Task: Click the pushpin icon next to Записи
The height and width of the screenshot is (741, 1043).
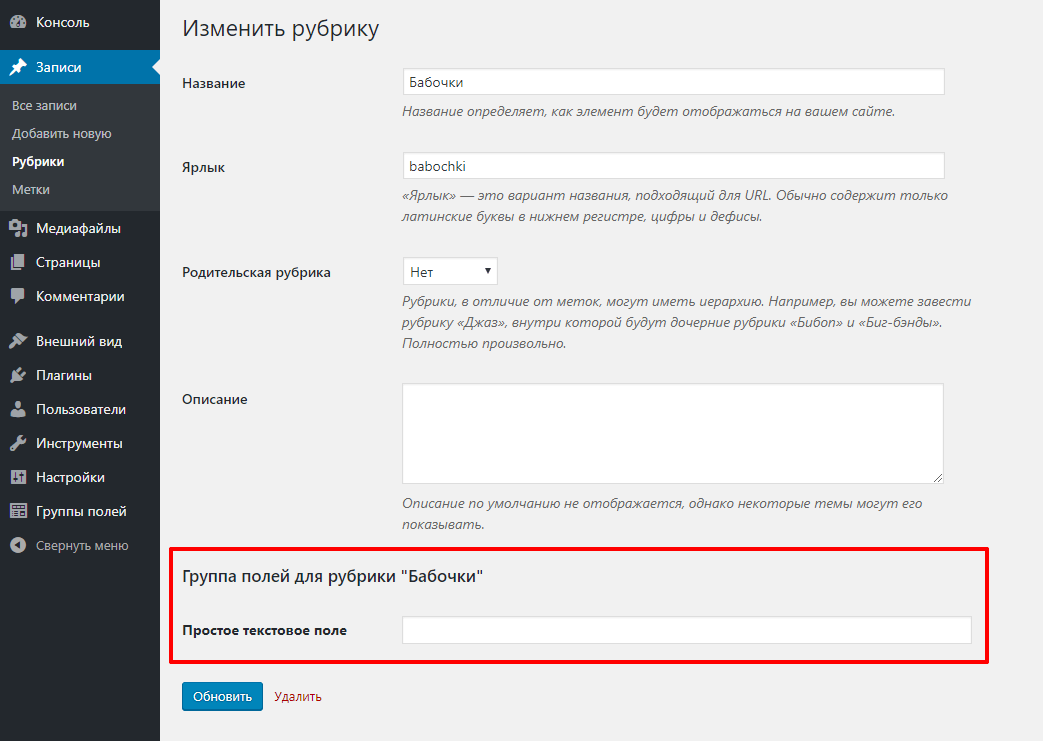Action: (x=18, y=67)
